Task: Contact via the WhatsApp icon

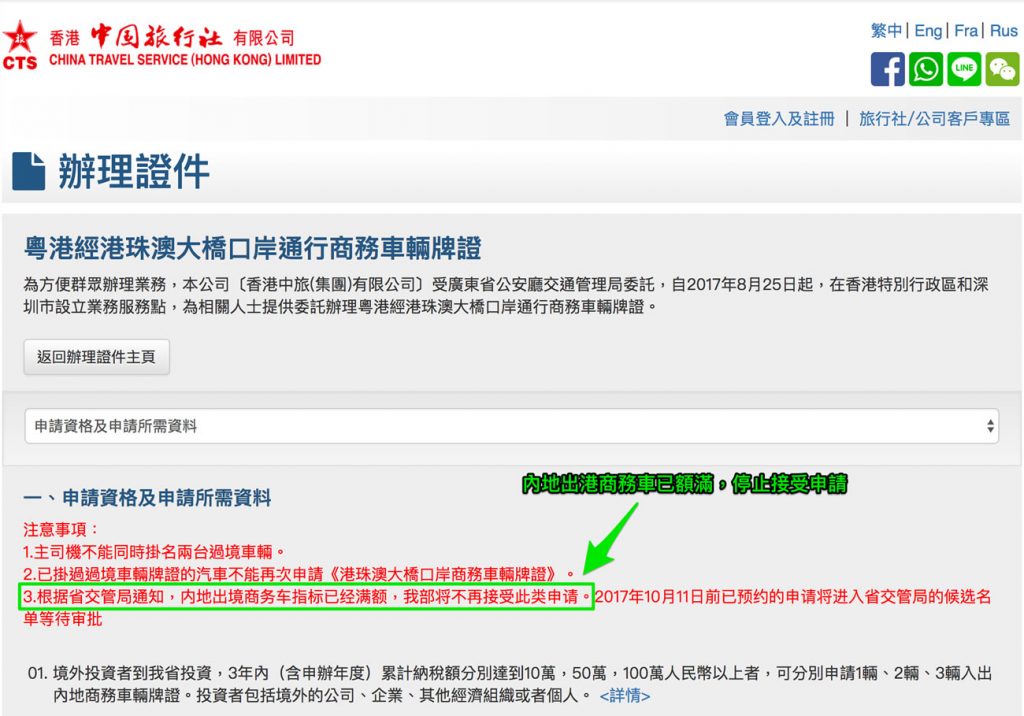Action: coord(925,69)
